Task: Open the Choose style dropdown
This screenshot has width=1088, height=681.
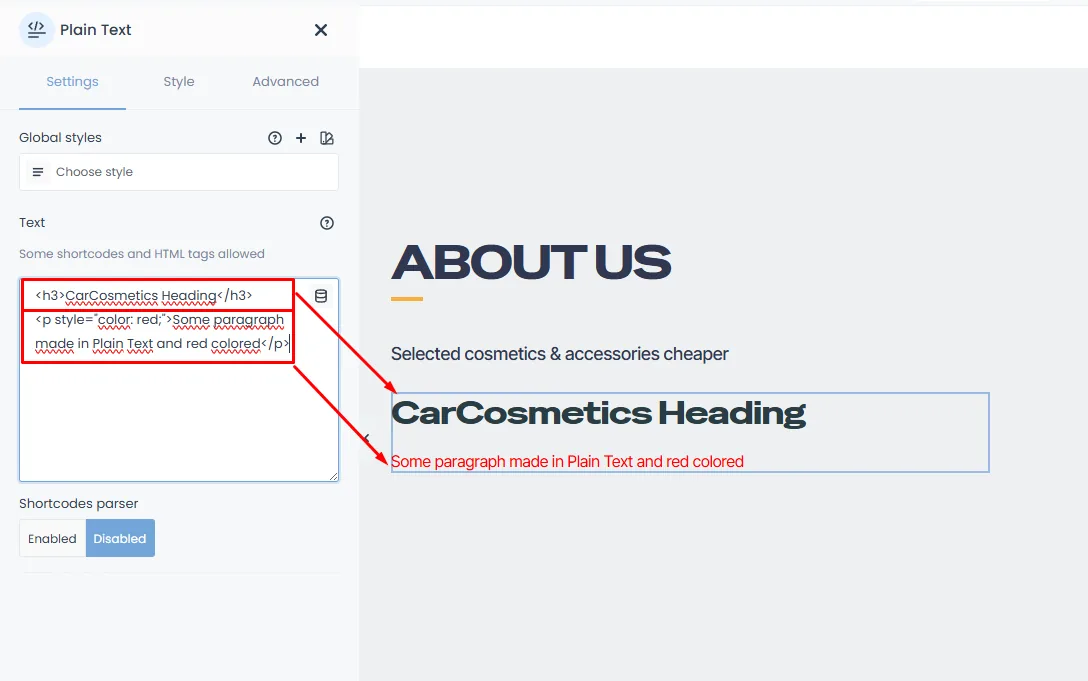Action: [x=179, y=172]
